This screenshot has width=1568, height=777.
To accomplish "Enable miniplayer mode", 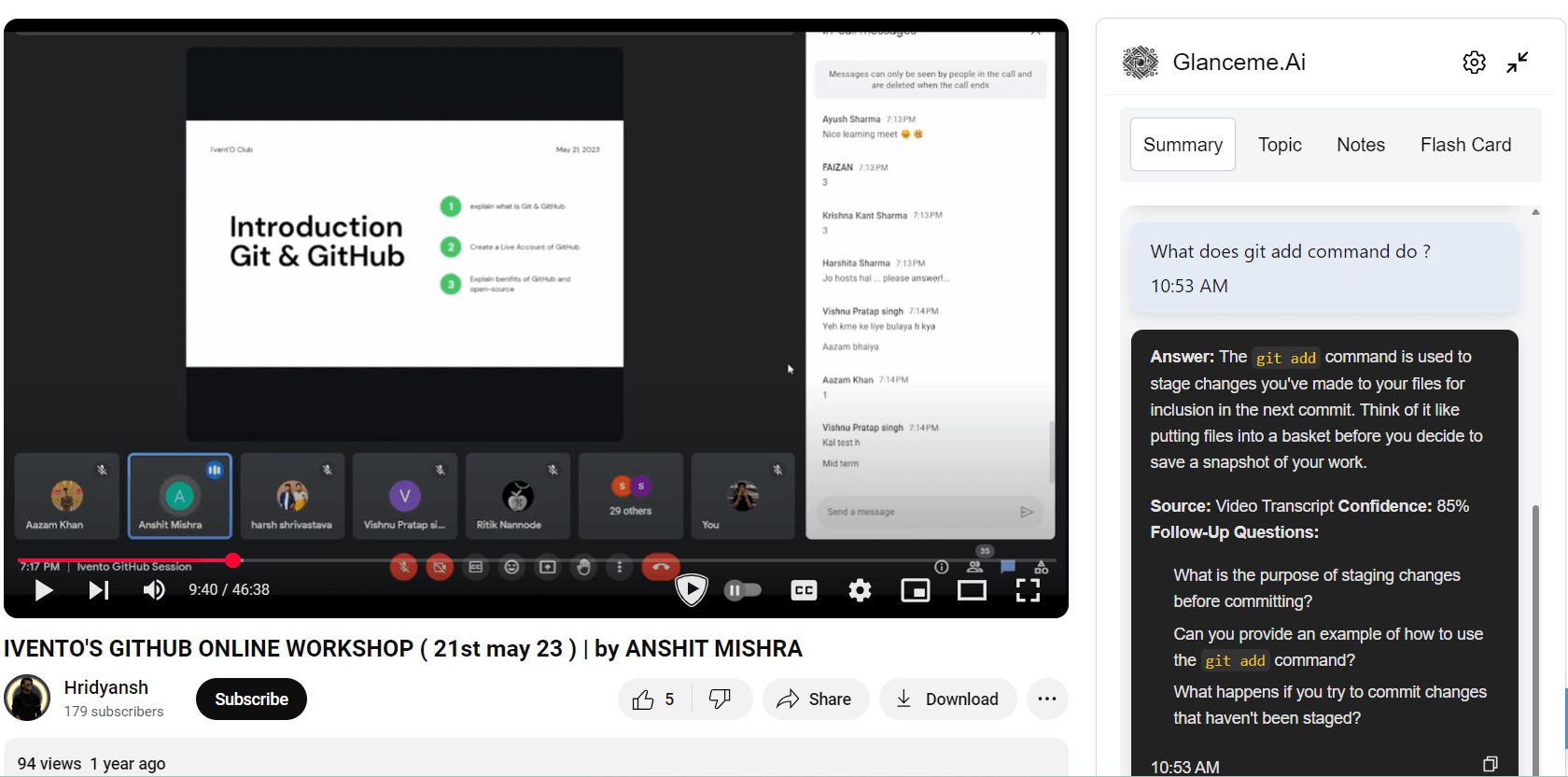I will coord(916,590).
